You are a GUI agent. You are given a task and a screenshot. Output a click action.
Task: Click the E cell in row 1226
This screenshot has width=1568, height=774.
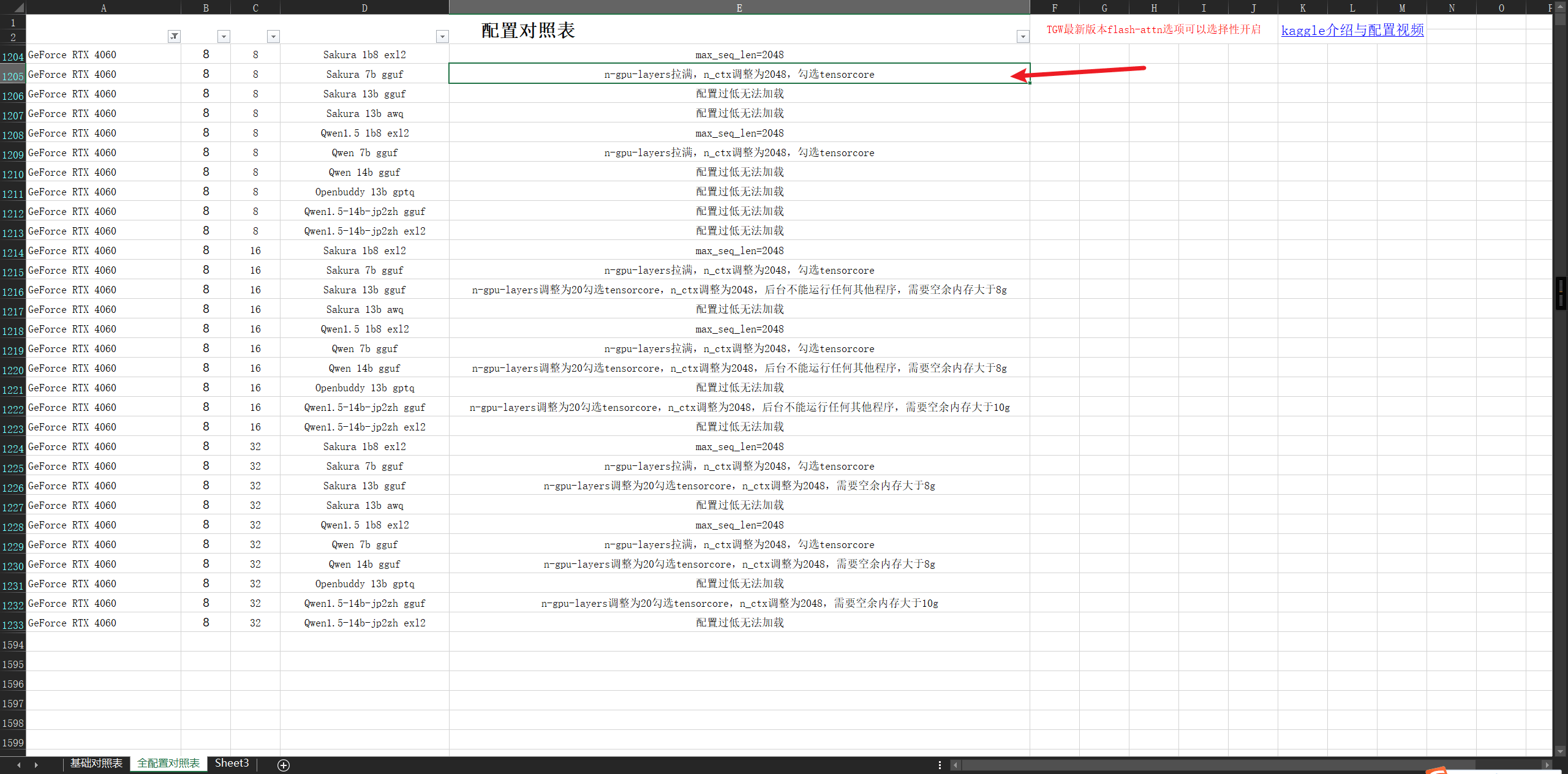point(739,486)
